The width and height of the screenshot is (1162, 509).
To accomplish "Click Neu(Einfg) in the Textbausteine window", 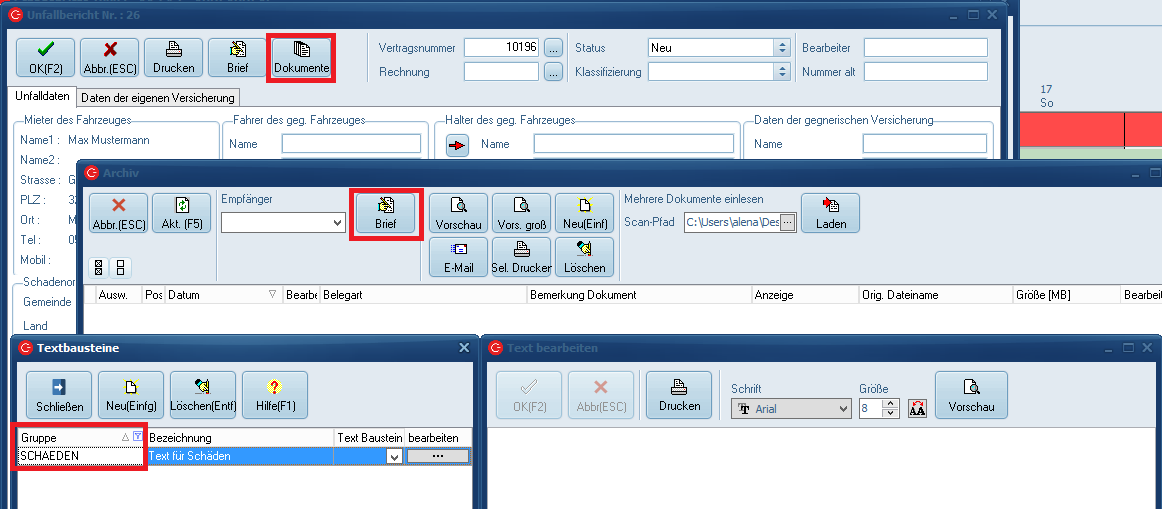I will (131, 395).
